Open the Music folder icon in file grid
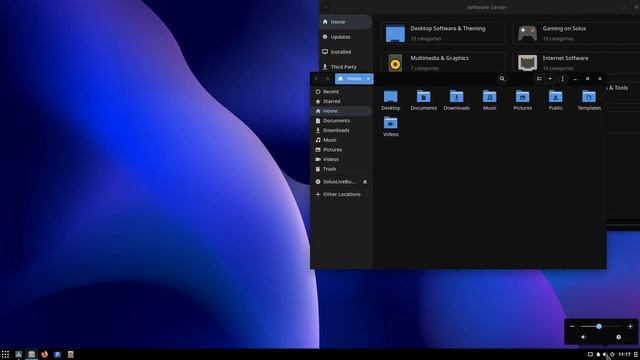This screenshot has width=640, height=360. [x=489, y=96]
